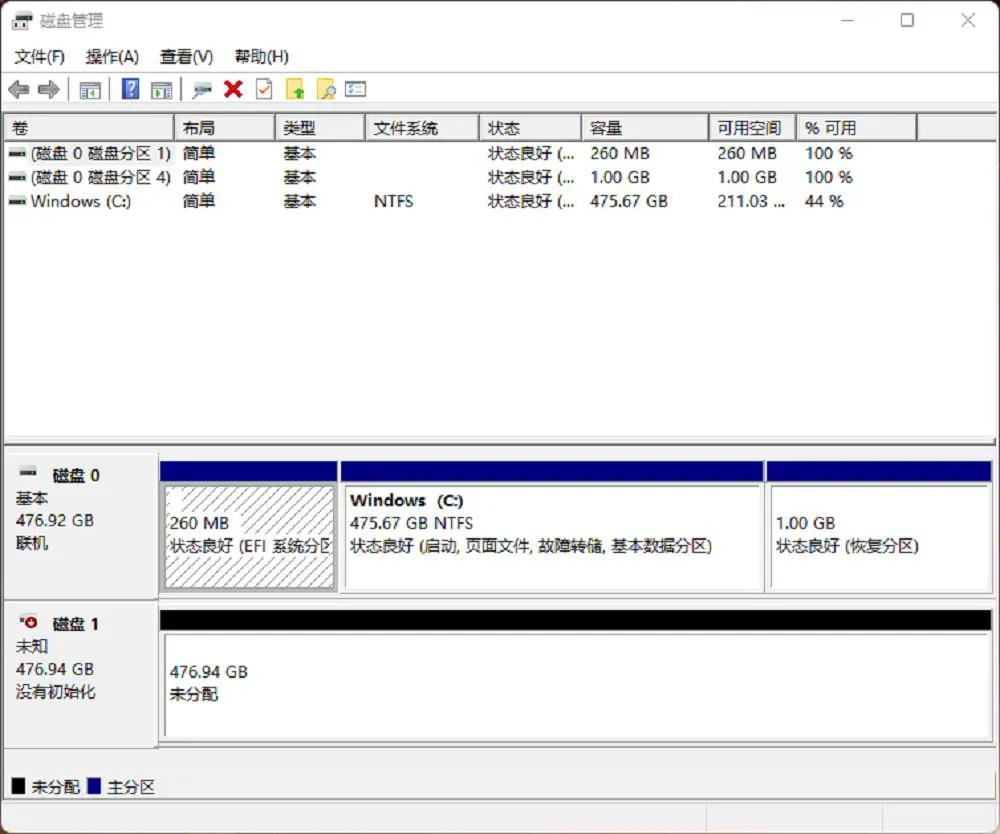Click the red X delete icon
Screen dimensions: 1000x834
click(233, 90)
